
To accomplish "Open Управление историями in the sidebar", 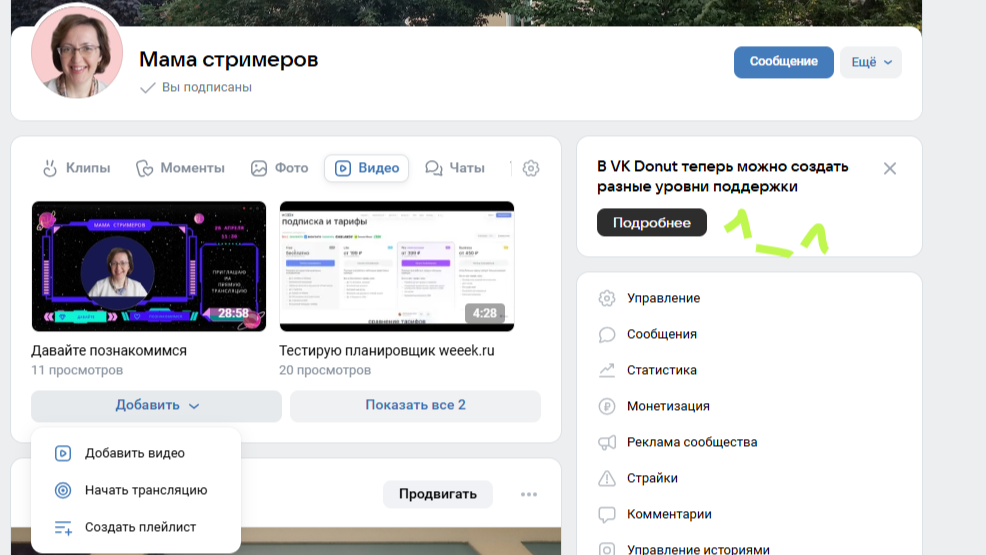I will click(698, 549).
